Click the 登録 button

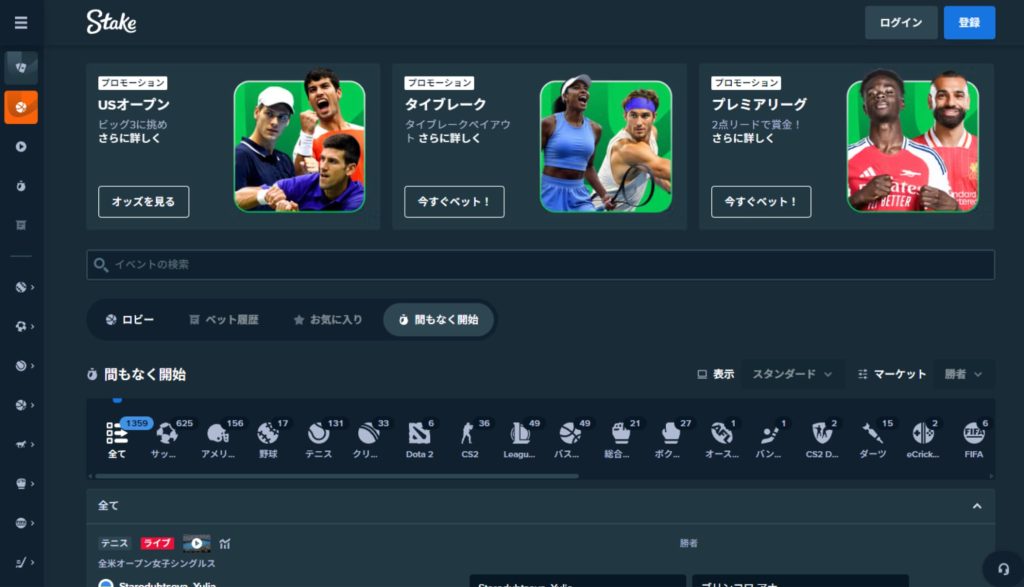click(969, 23)
